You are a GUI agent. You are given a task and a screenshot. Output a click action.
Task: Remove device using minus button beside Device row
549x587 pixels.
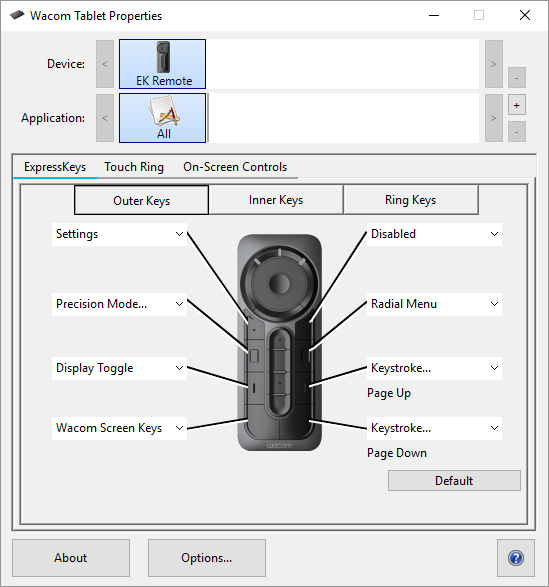click(x=517, y=78)
